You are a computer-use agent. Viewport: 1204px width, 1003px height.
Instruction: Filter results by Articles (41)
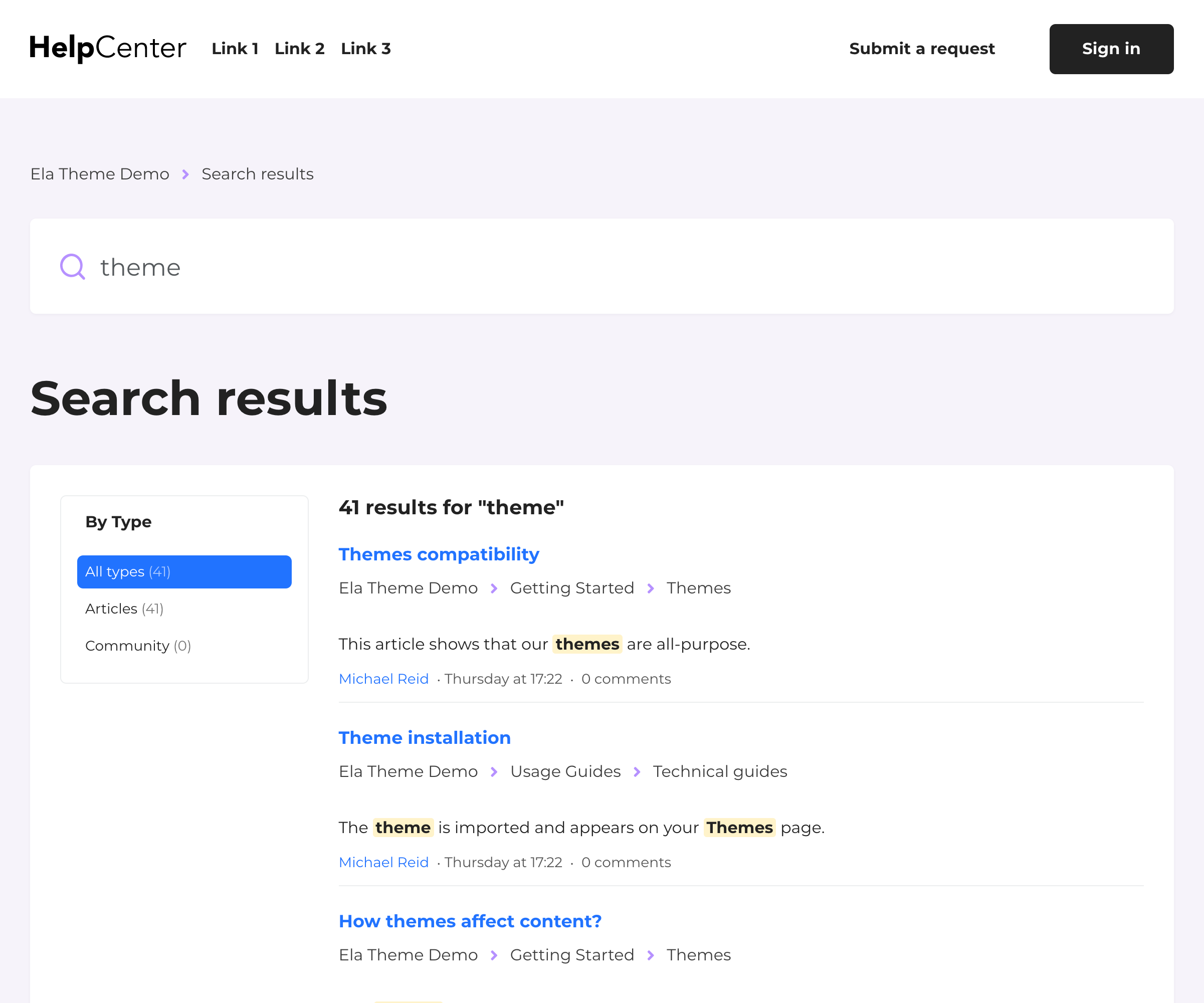click(x=124, y=609)
